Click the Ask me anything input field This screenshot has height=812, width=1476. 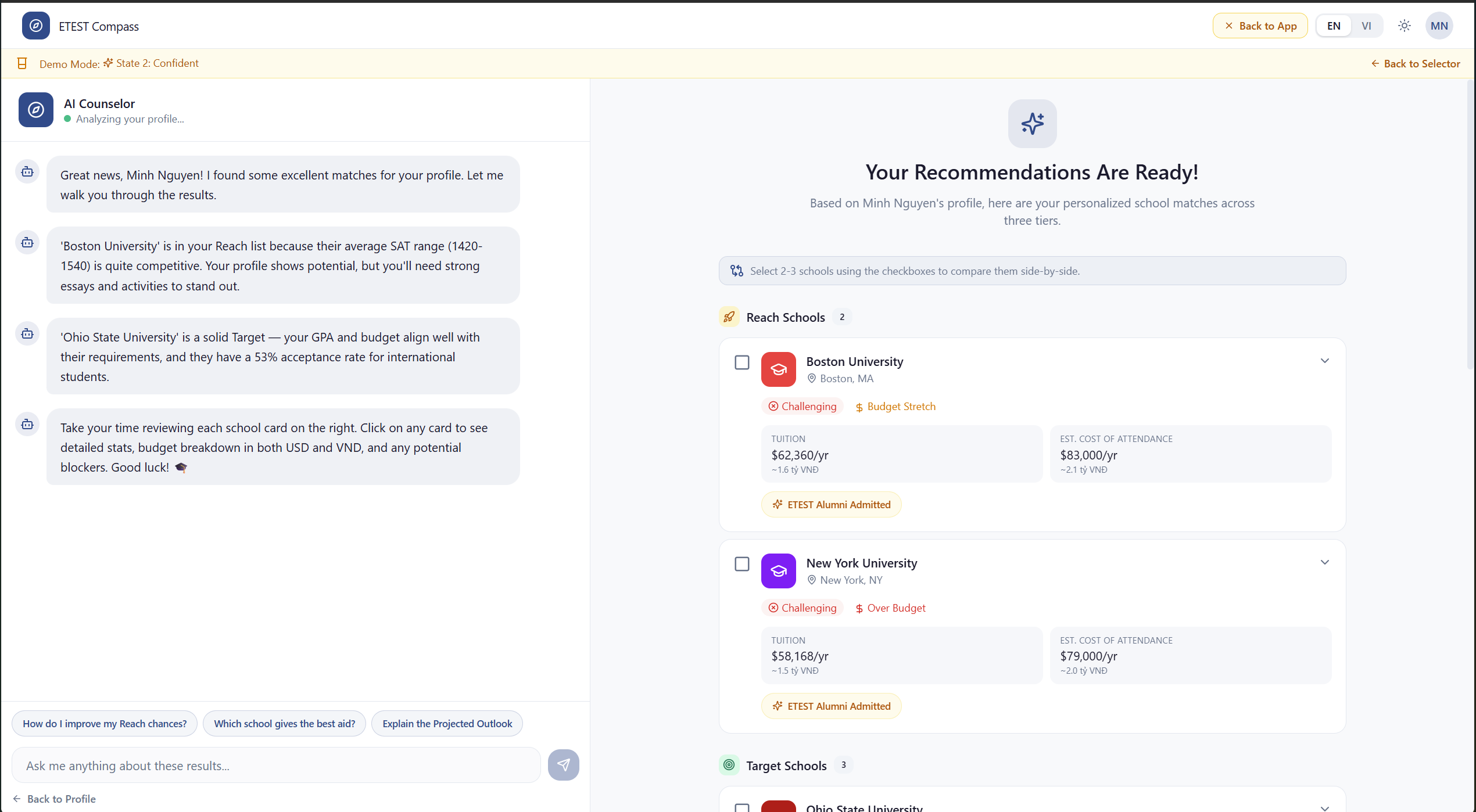(x=276, y=766)
